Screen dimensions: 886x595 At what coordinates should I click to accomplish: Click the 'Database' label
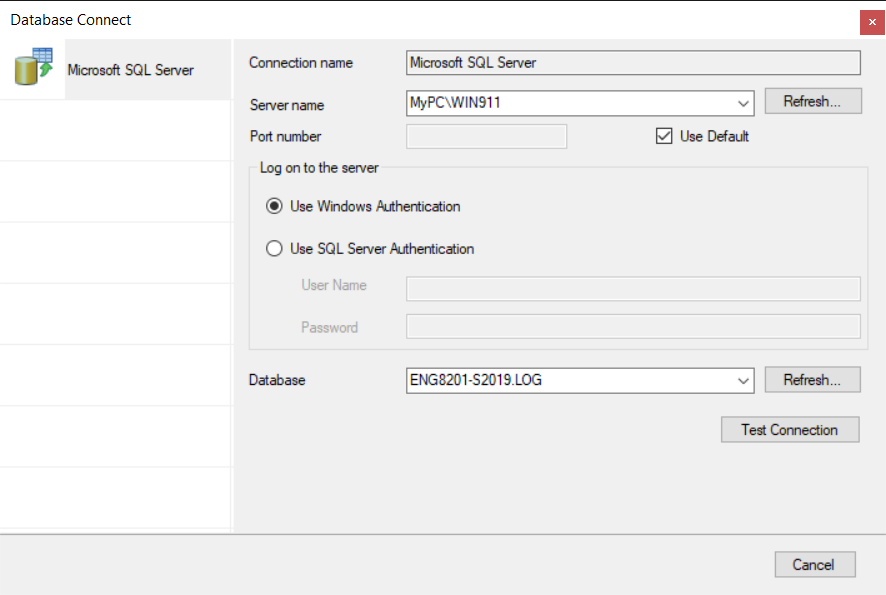point(277,380)
